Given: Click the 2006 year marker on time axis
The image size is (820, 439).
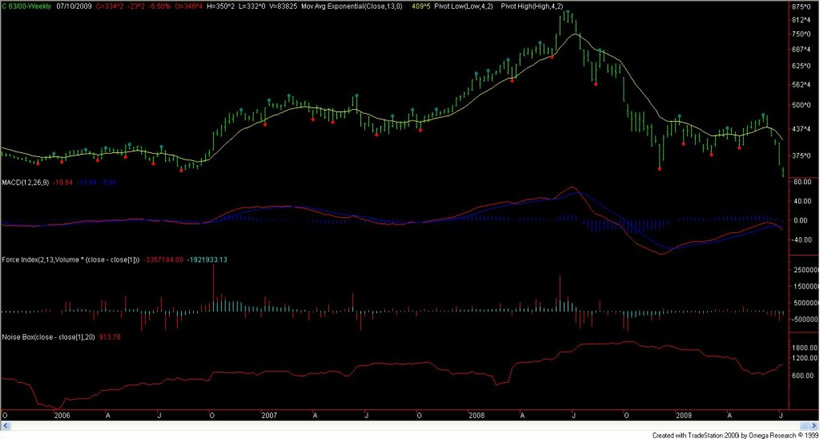Looking at the screenshot, I should (x=62, y=414).
